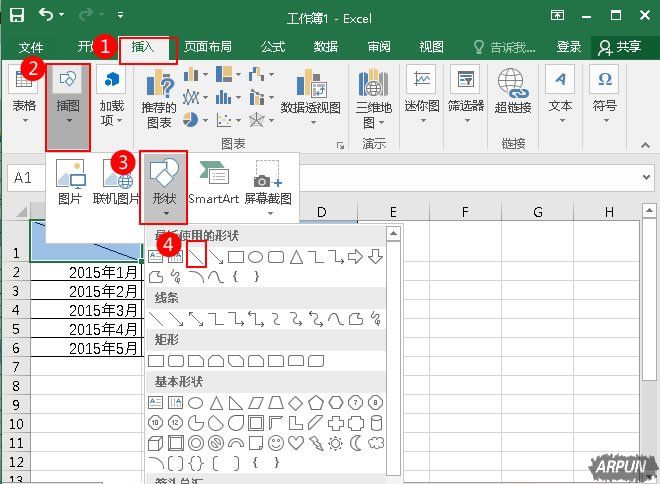Select the rectangle in recent shapes
Image resolution: width=660 pixels, height=484 pixels.
[236, 256]
